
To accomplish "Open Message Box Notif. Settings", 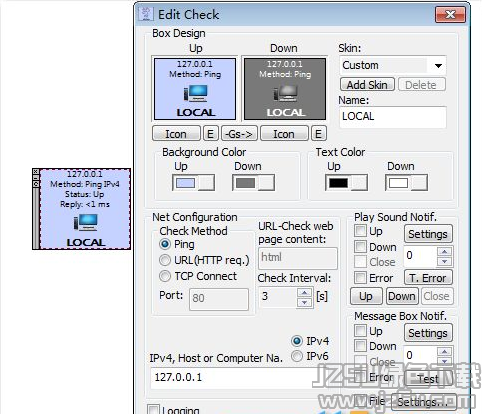I will pos(428,333).
